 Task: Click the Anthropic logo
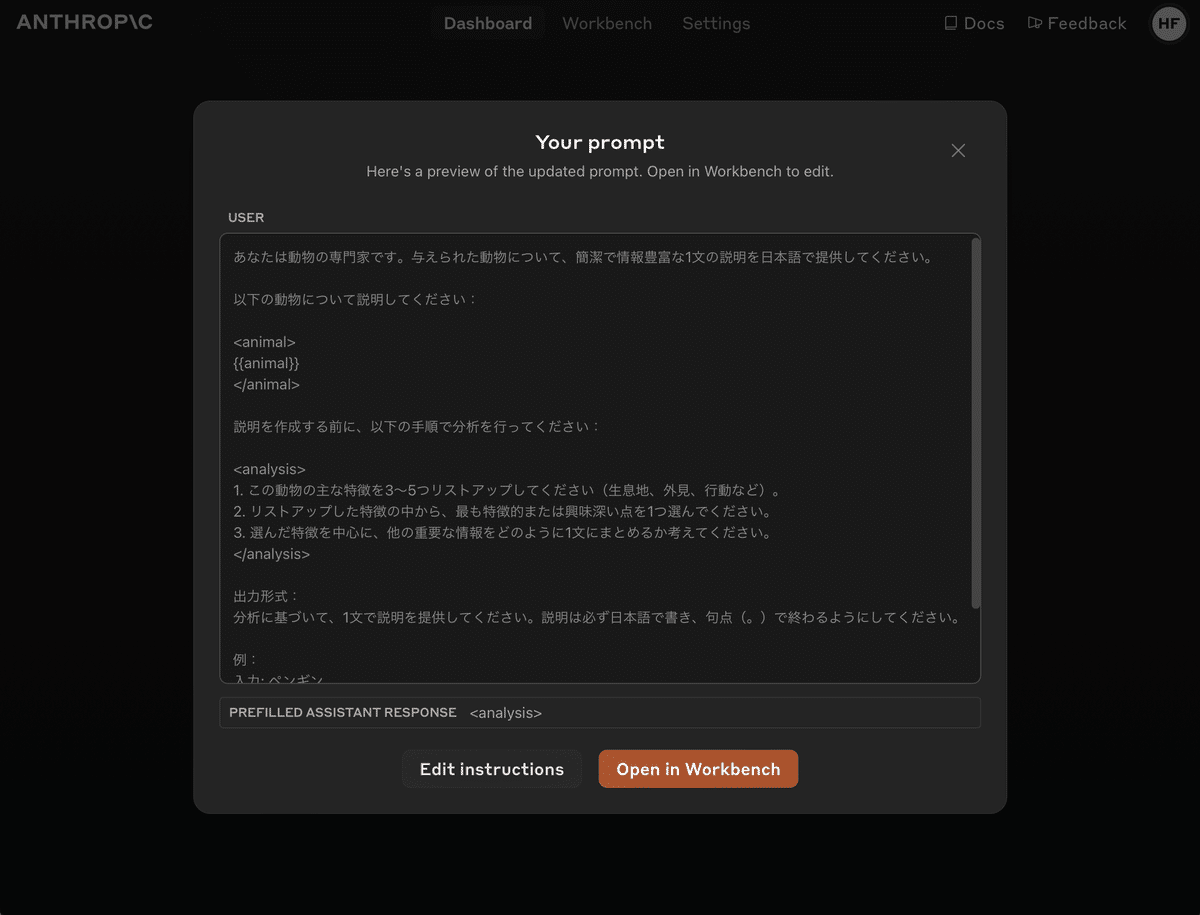point(84,22)
